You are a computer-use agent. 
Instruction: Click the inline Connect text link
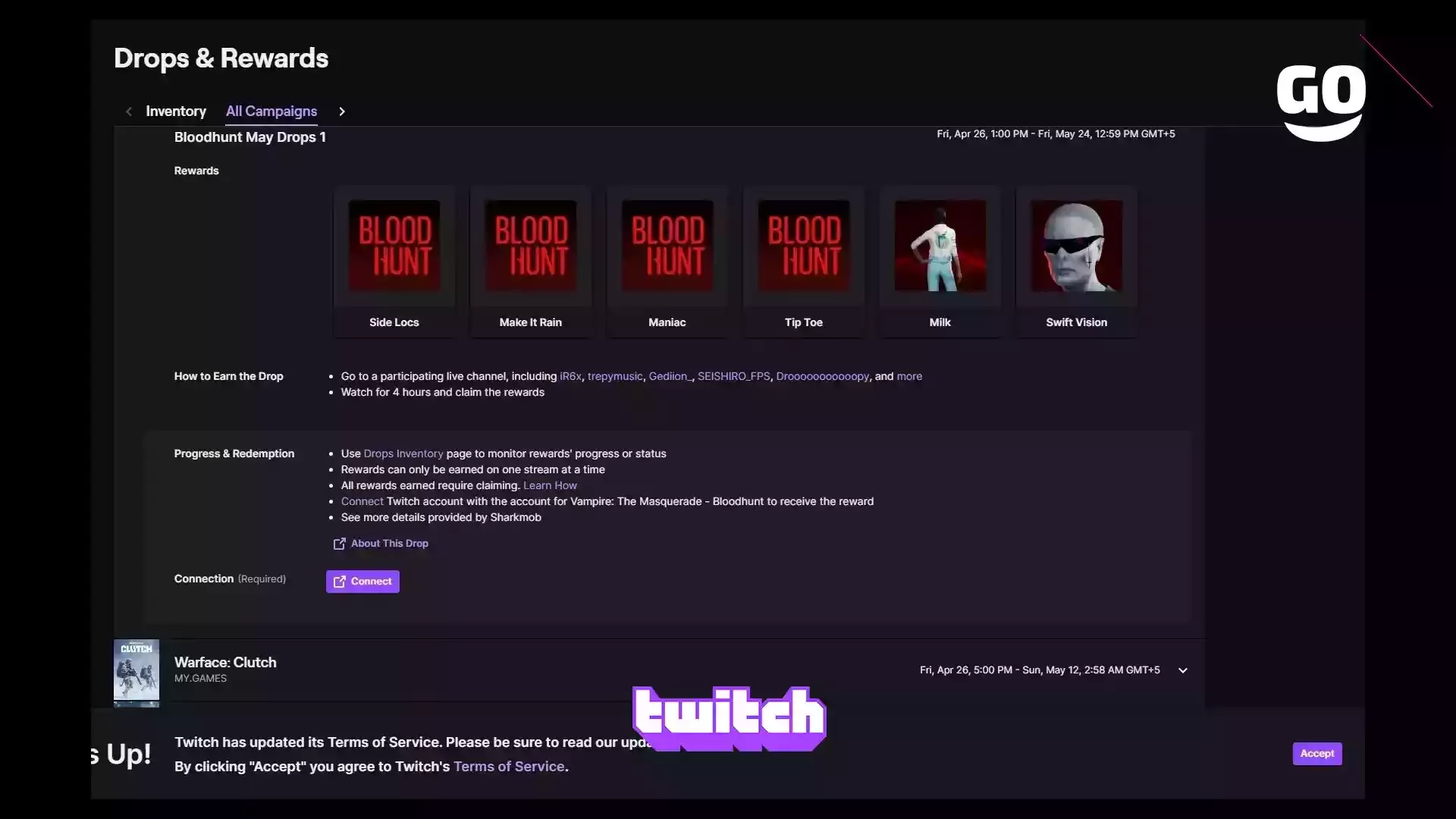pyautogui.click(x=362, y=501)
